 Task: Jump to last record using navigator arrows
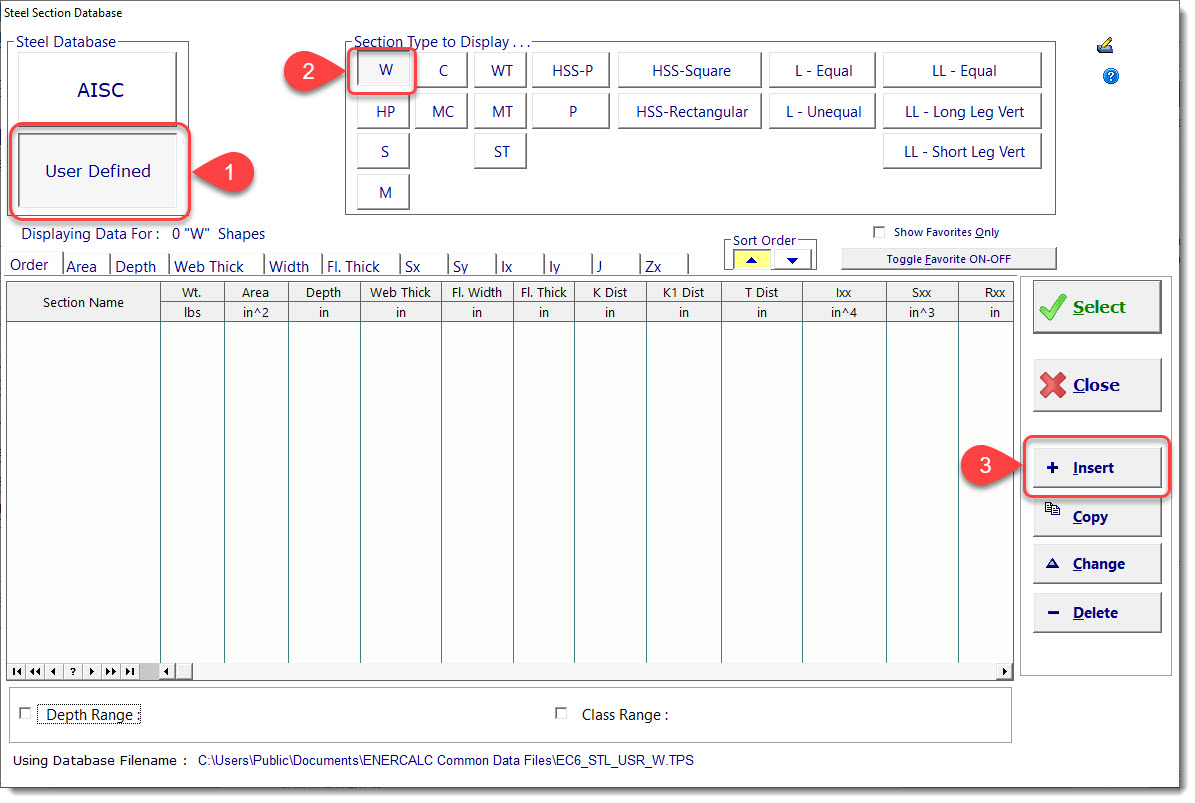129,671
